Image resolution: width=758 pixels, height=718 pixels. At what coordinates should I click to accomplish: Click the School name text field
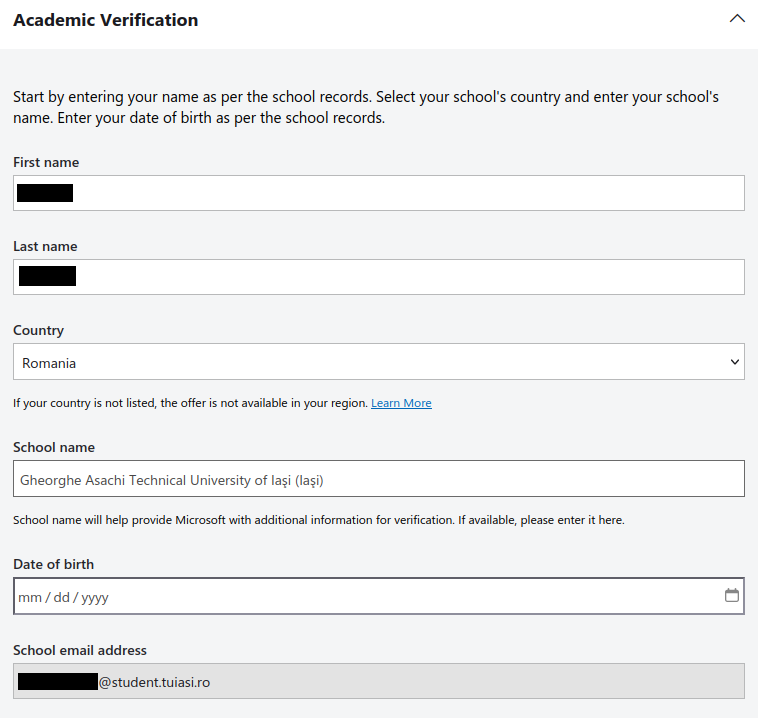378,479
